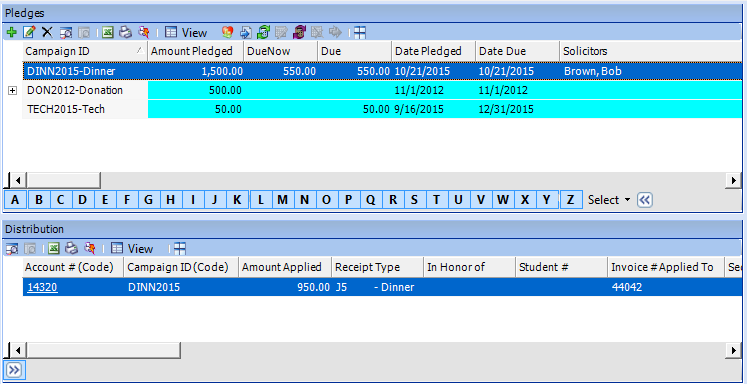Click Distribution horizontal scrollbar right arrow
This screenshot has height=384, width=747.
pyautogui.click(x=734, y=351)
